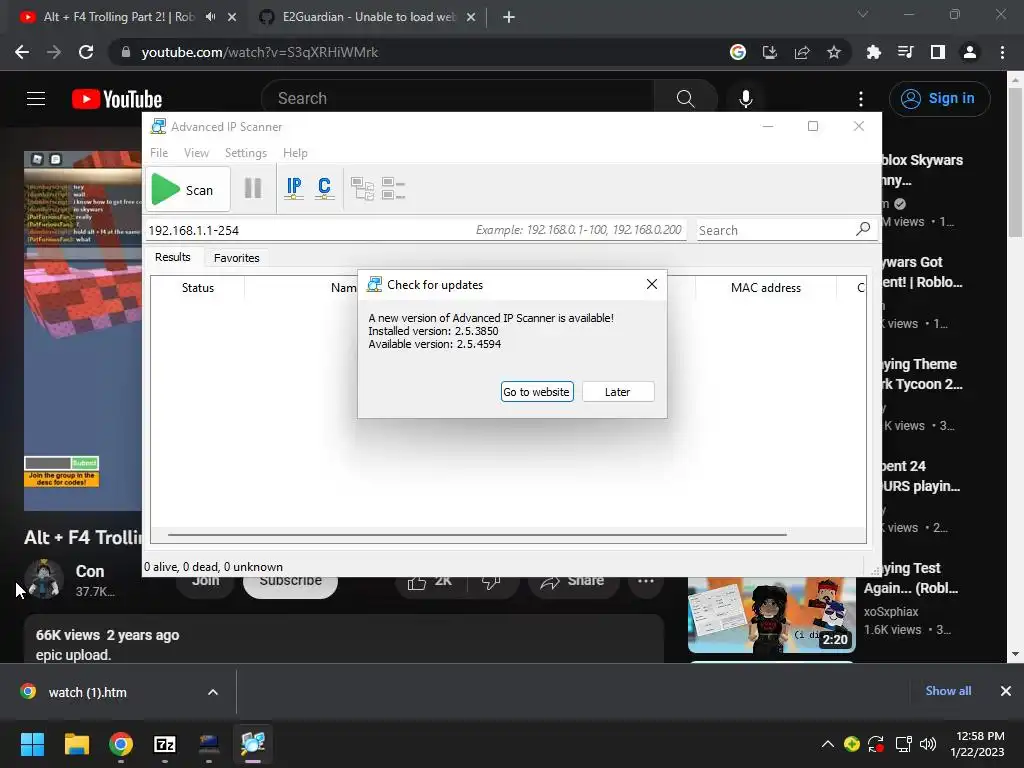
Task: Click the Pause scan icon
Action: click(253, 189)
